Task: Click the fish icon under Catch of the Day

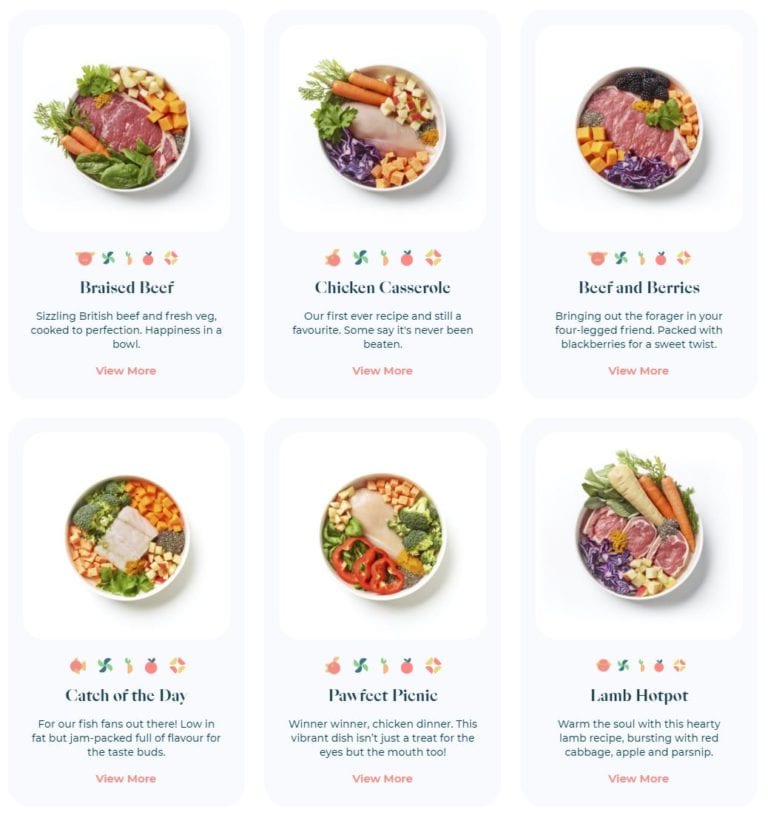Action: (78, 665)
